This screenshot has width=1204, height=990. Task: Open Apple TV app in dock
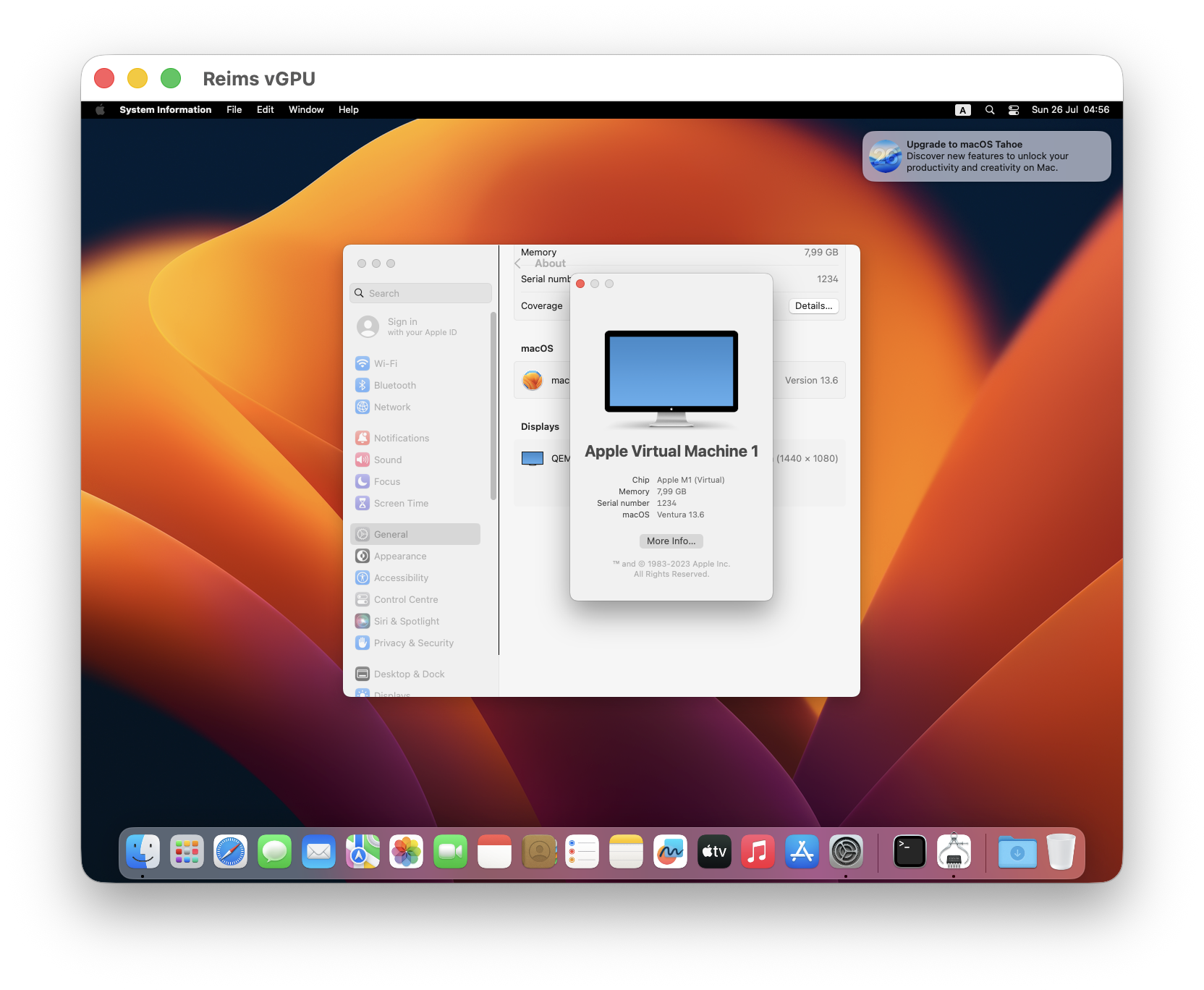coord(714,852)
